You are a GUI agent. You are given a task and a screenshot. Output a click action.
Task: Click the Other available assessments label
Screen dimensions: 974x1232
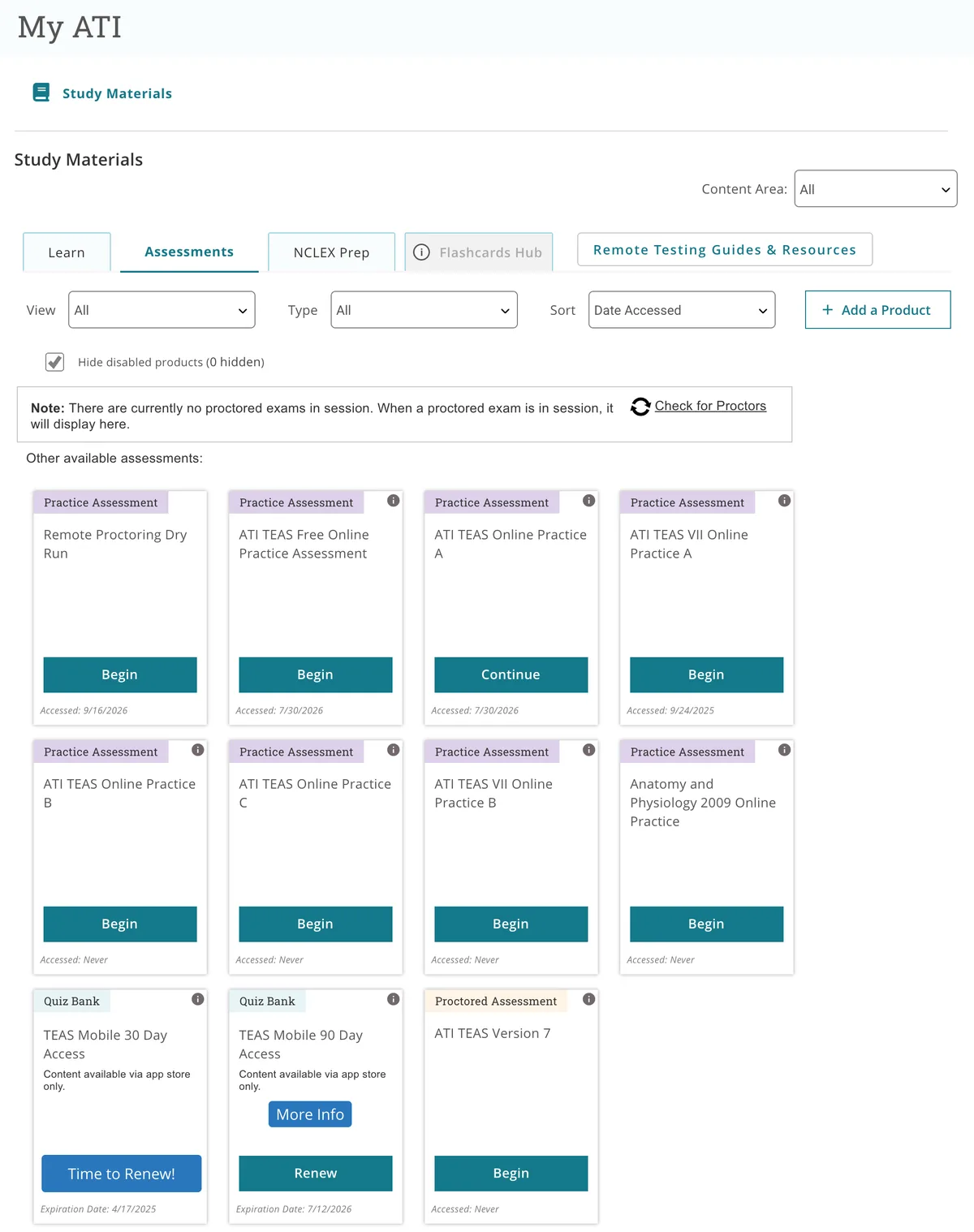[114, 459]
